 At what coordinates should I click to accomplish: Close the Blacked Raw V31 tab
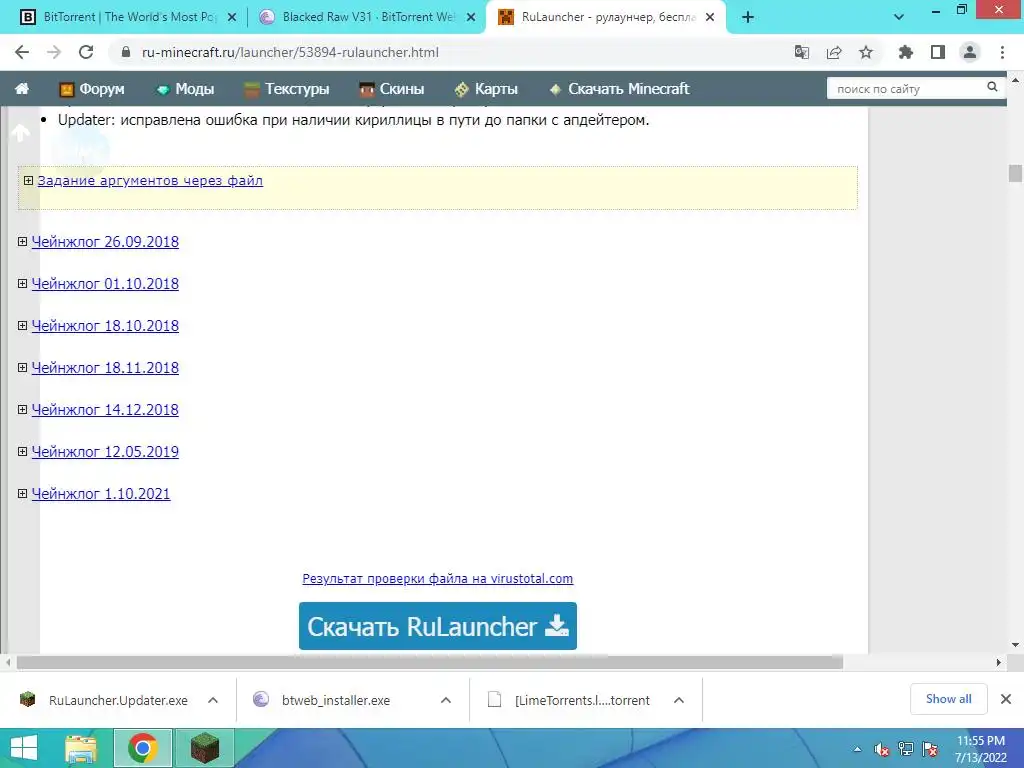pyautogui.click(x=471, y=18)
